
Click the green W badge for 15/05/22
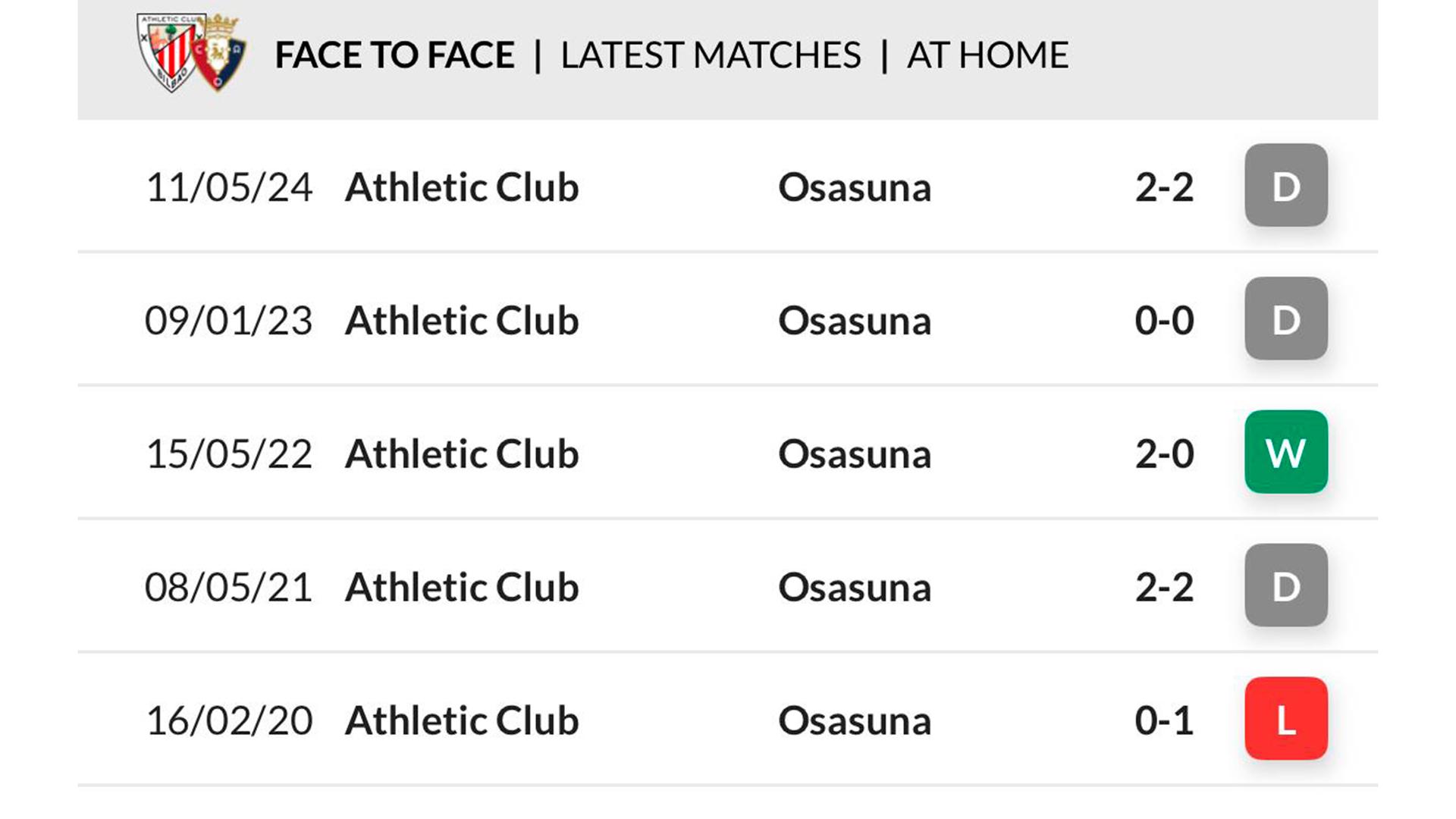(x=1286, y=452)
